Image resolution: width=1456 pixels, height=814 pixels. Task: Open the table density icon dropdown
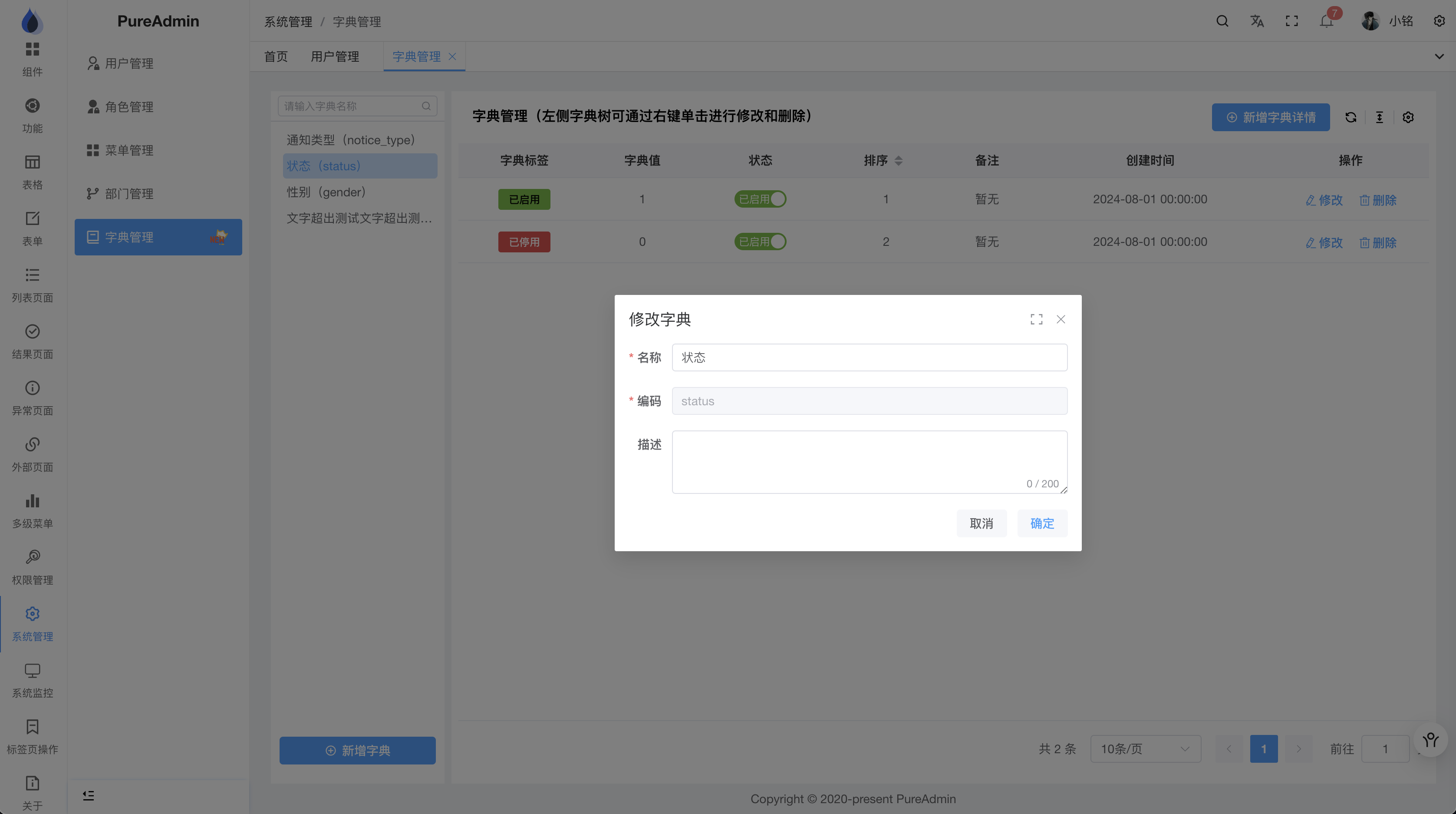coord(1379,118)
